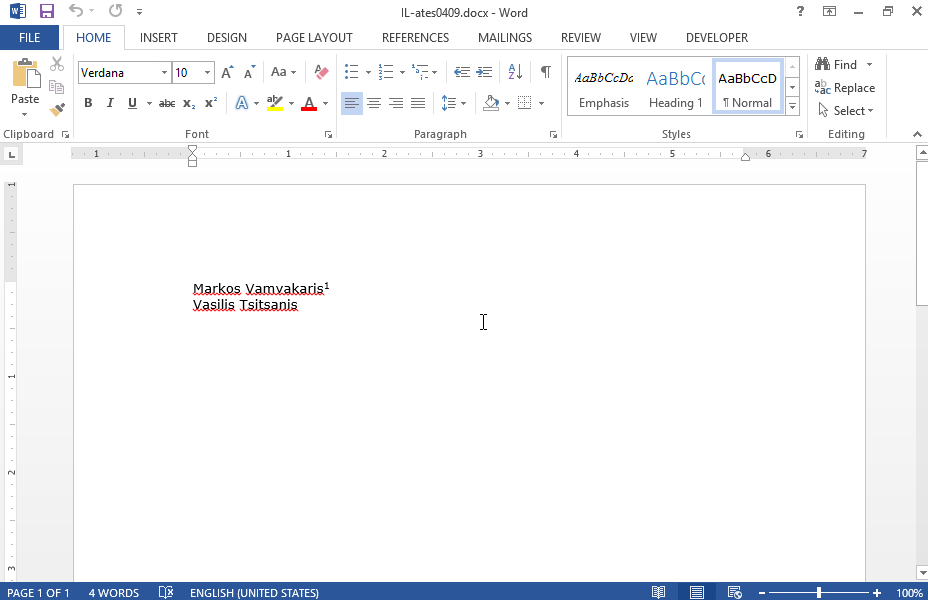Switch to the DESIGN tab
The width and height of the screenshot is (928, 600).
click(x=227, y=37)
